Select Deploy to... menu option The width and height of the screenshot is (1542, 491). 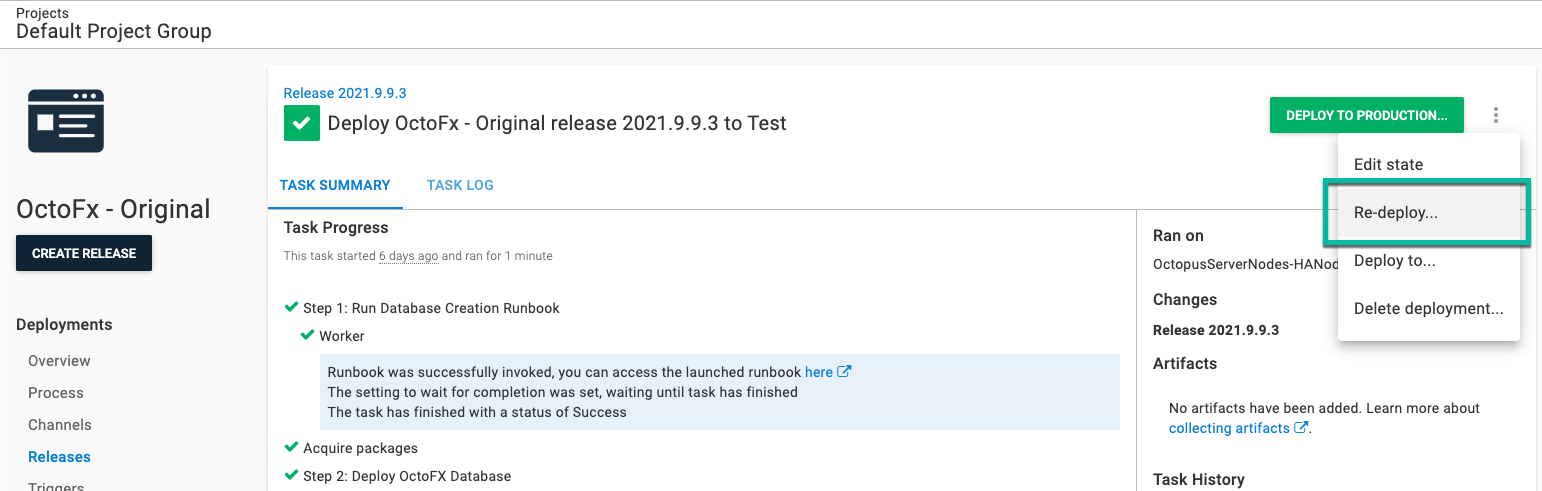pyautogui.click(x=1394, y=261)
